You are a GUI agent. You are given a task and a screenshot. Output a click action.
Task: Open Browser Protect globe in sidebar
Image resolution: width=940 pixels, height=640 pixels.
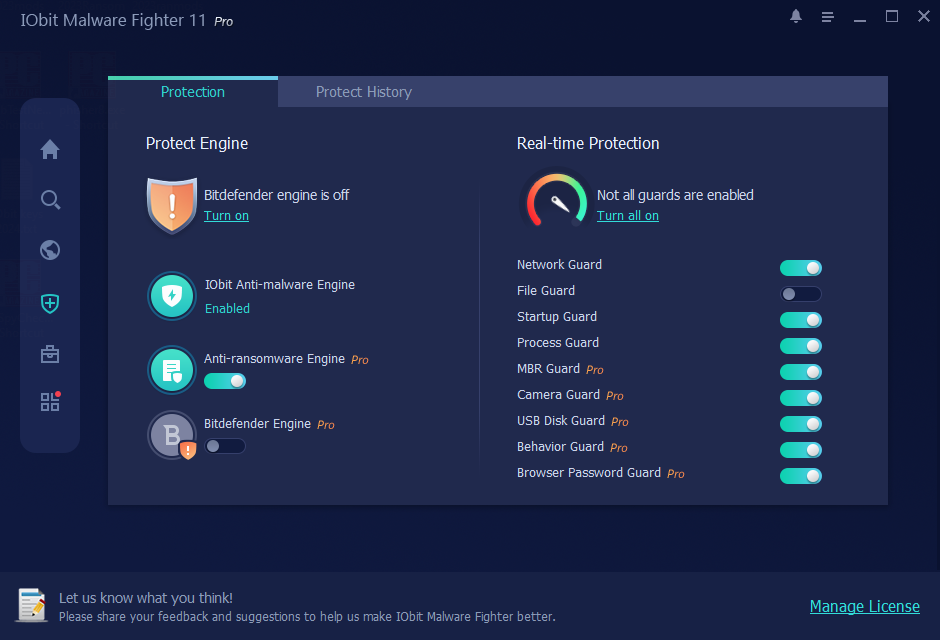tap(50, 250)
